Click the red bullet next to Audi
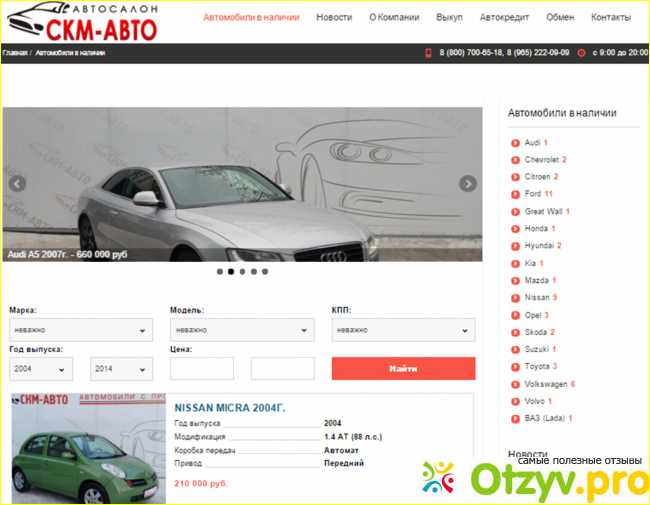 (515, 143)
